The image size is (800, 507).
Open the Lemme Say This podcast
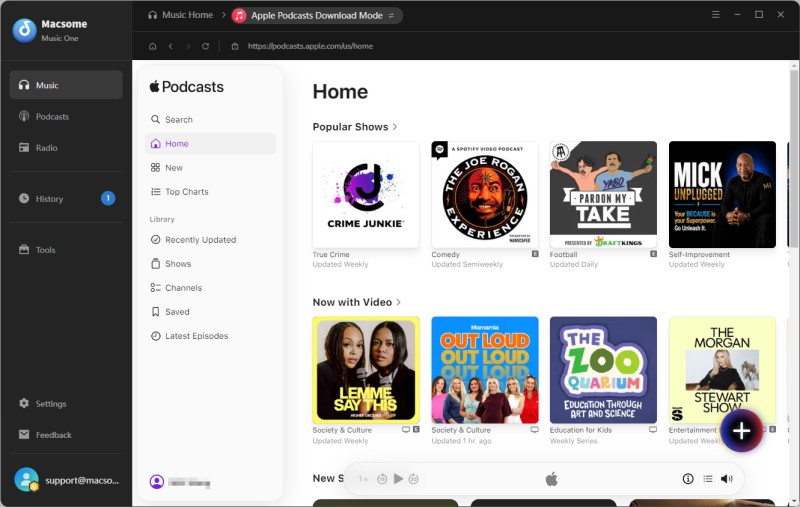coord(366,370)
